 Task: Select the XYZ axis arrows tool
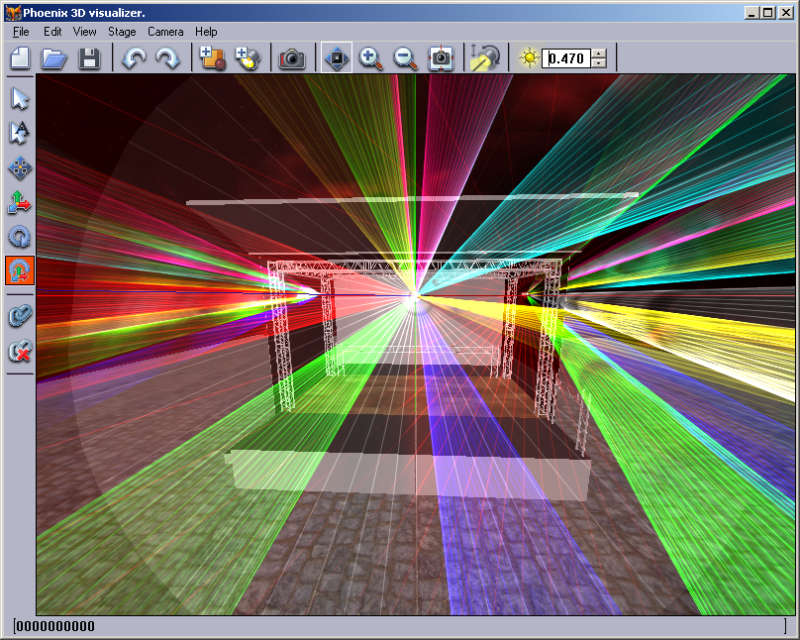click(x=20, y=202)
